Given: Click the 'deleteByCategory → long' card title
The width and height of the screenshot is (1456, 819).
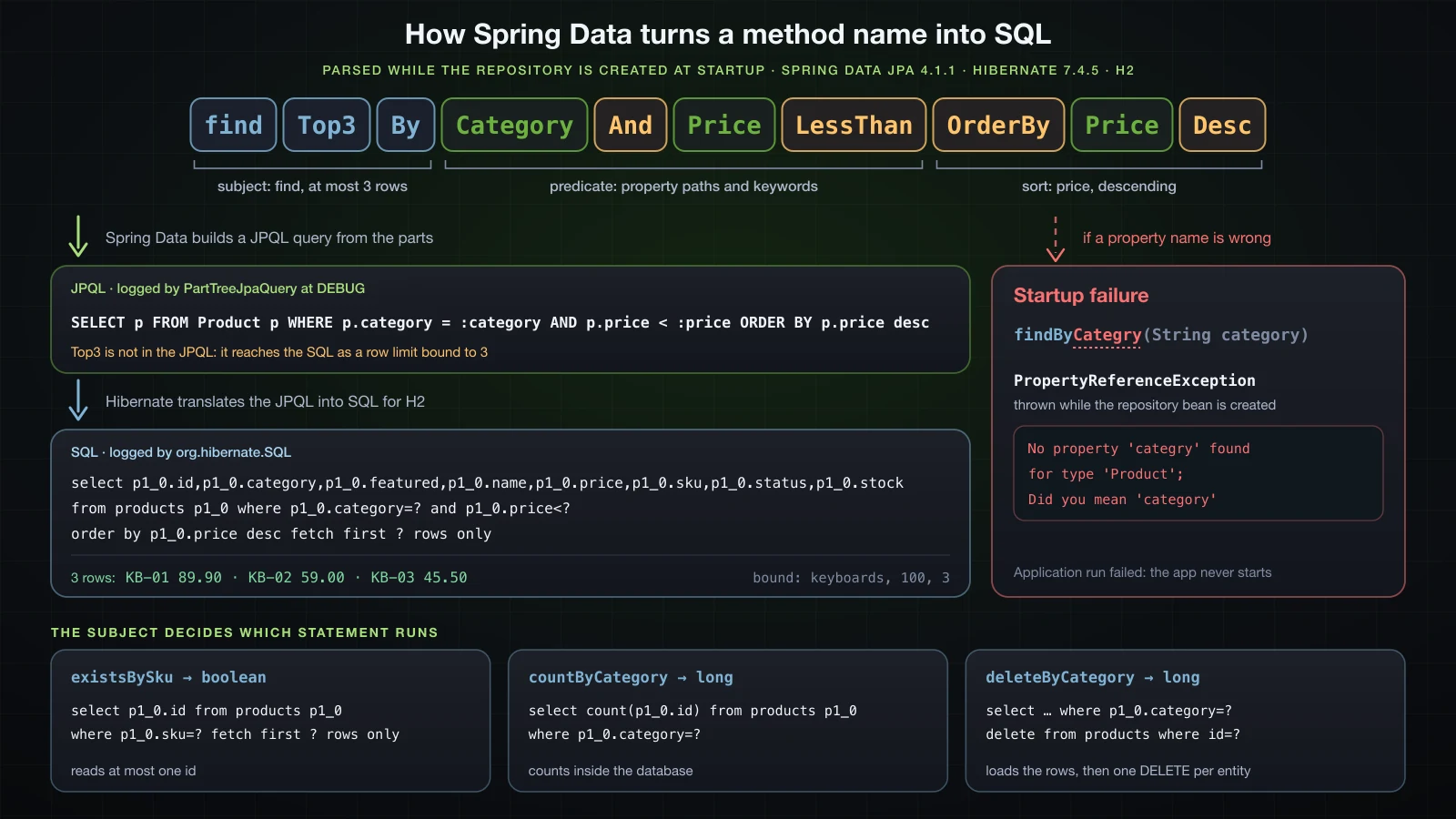Looking at the screenshot, I should coord(1092,677).
